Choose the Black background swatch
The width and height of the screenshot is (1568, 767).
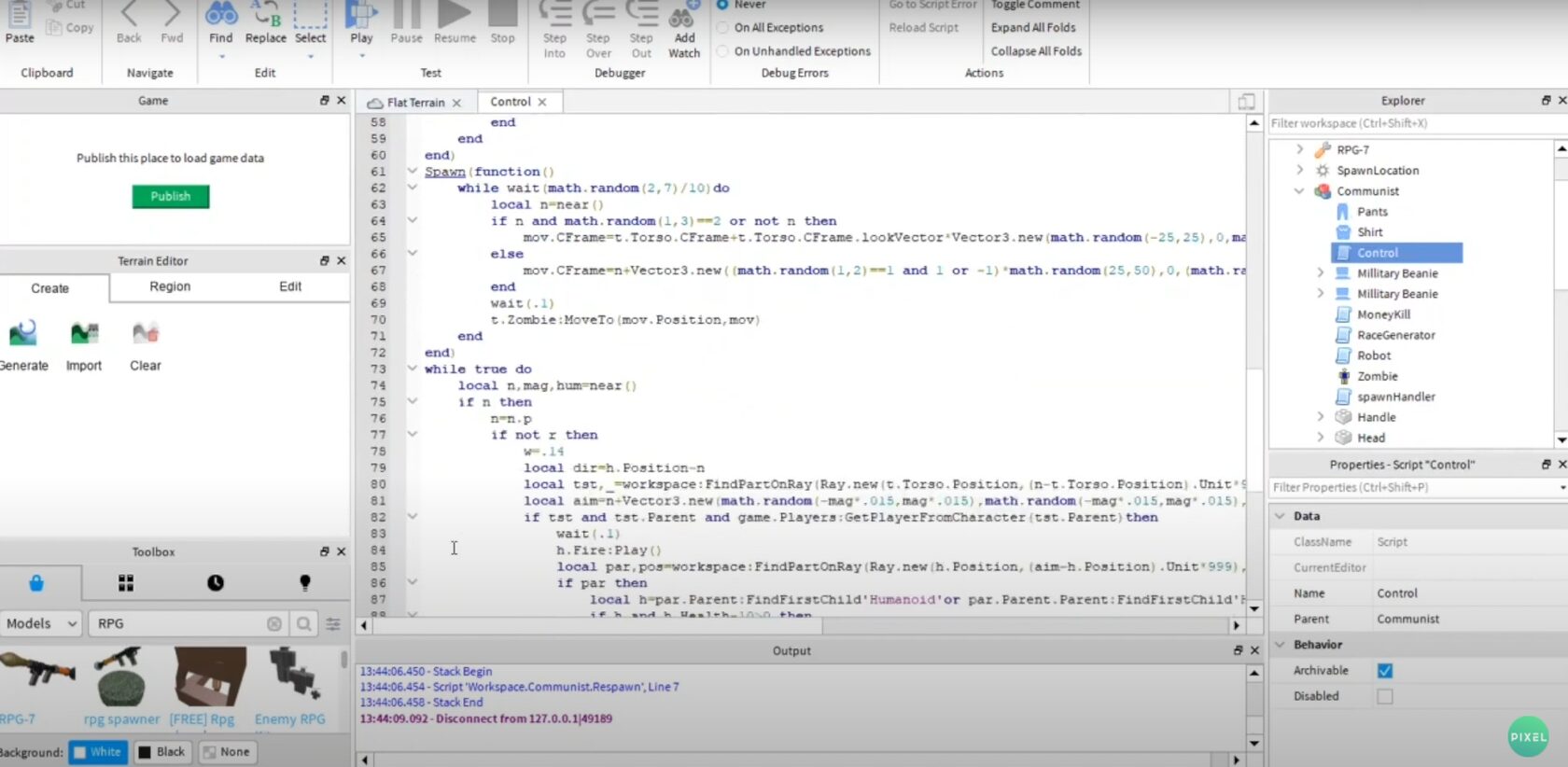tap(161, 752)
